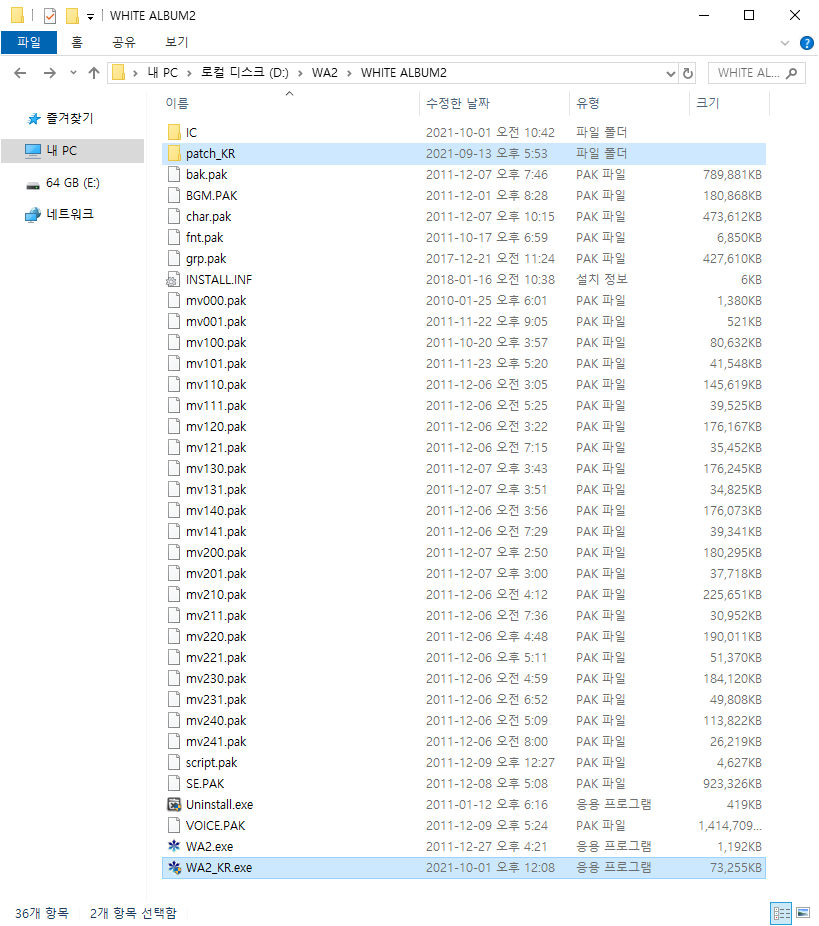Image resolution: width=819 pixels, height=926 pixels.
Task: Click the New folder quick access icon
Action: (x=72, y=15)
